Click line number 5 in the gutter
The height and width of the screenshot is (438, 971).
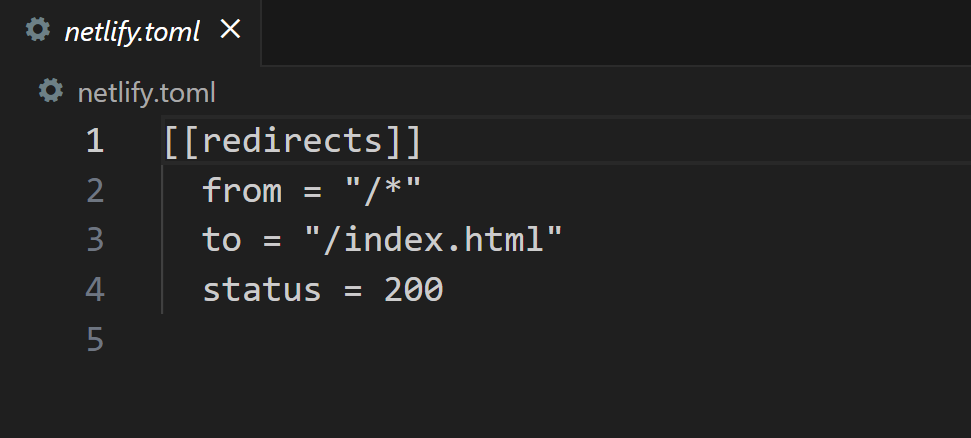(95, 339)
